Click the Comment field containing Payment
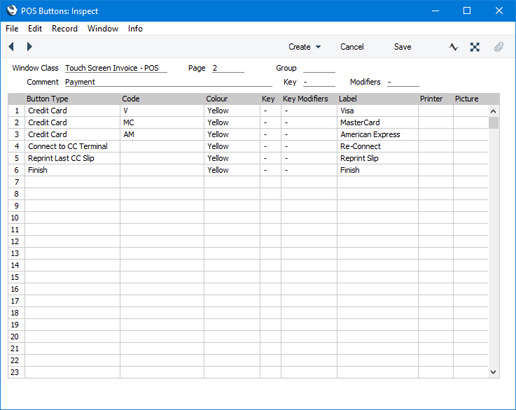The image size is (516, 410). click(168, 82)
